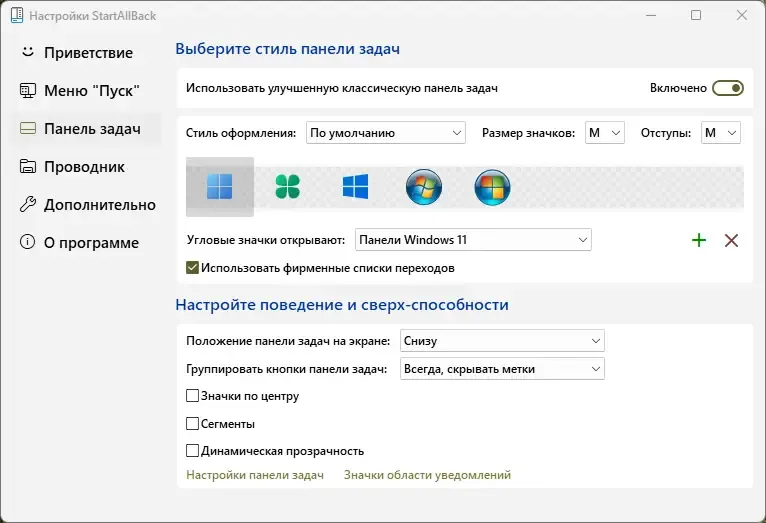Open the Меню "Пуск" section
Viewport: 766px width, 523px height.
point(80,91)
